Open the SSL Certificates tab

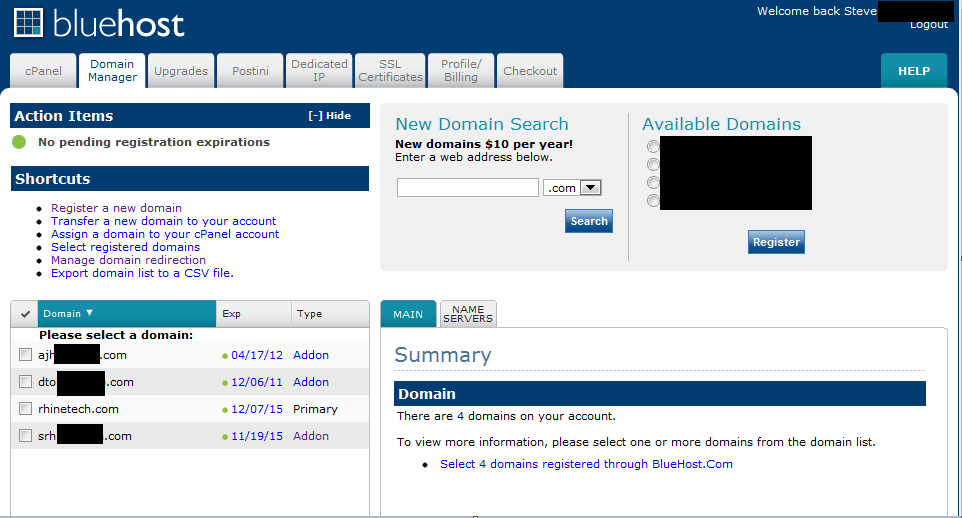click(x=390, y=71)
